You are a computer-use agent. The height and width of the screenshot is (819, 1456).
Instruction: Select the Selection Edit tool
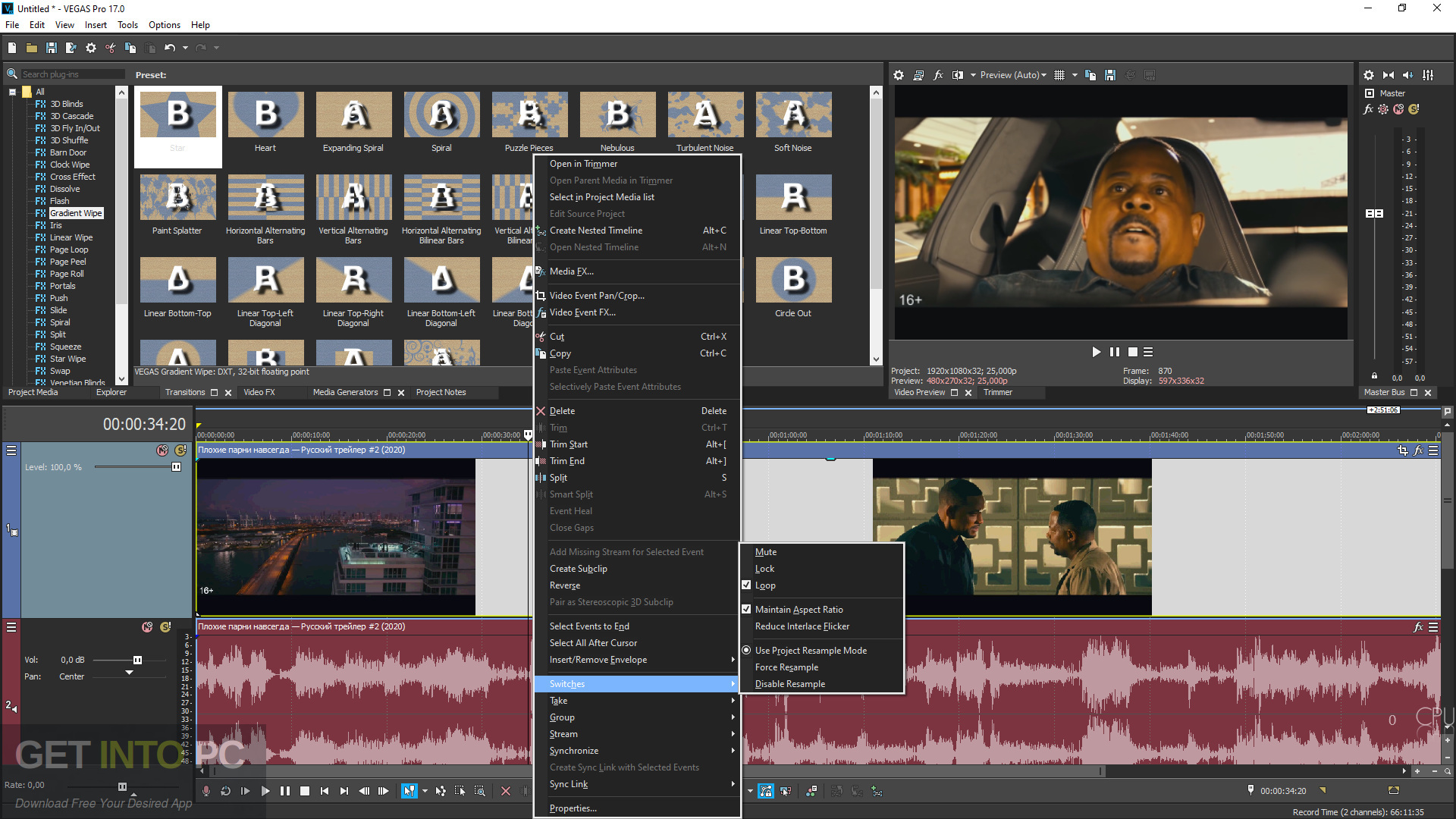(460, 791)
